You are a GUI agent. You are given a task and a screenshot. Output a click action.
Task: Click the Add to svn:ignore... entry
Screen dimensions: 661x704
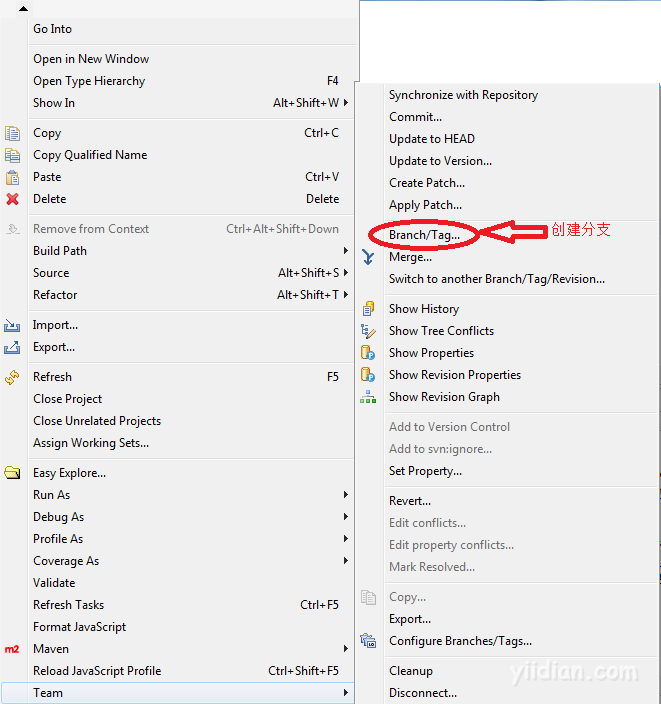(441, 449)
